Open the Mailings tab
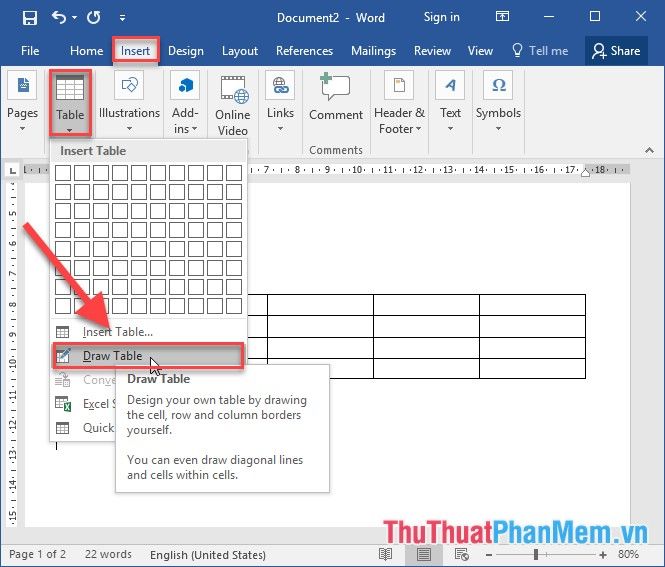 click(x=373, y=51)
